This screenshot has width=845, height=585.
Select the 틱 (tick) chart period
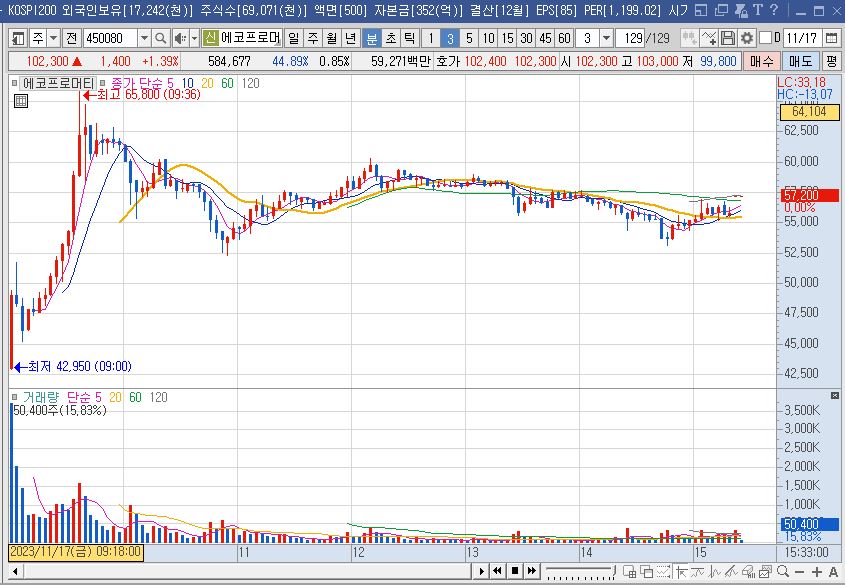pyautogui.click(x=409, y=38)
